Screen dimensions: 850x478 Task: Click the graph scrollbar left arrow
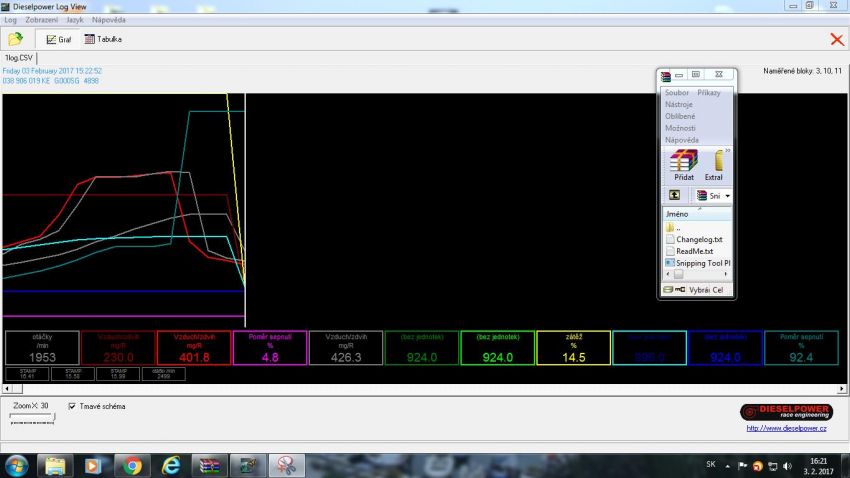[x=7, y=389]
